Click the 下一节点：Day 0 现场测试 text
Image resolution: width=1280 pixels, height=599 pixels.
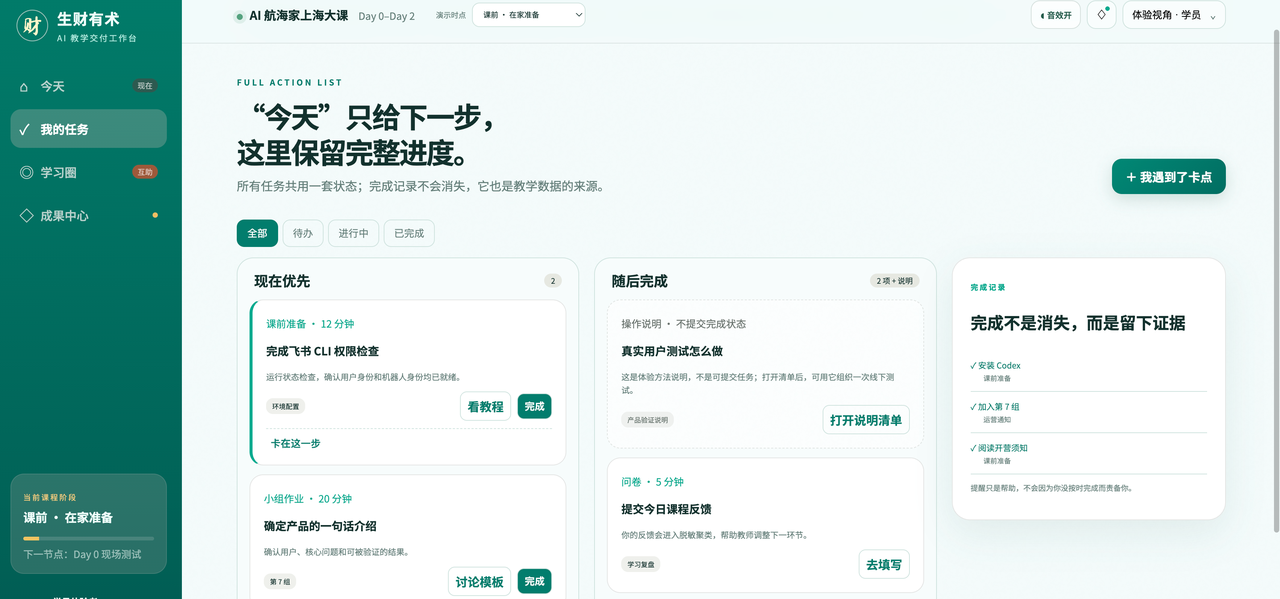82,554
